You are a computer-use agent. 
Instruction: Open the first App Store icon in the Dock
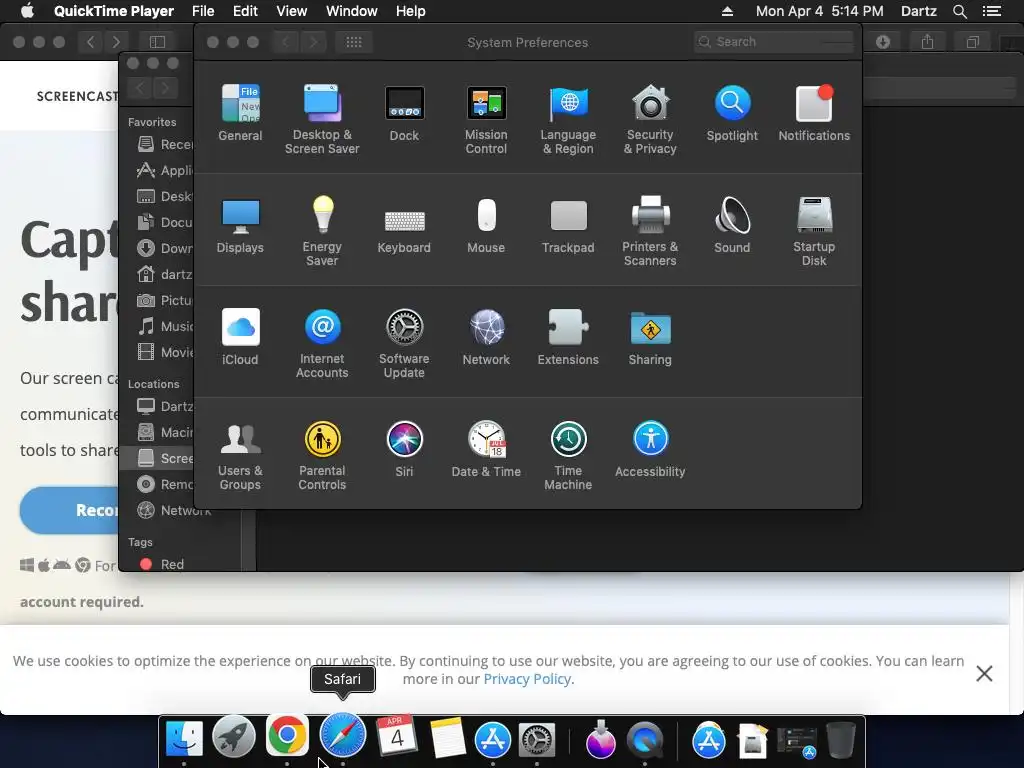(492, 739)
